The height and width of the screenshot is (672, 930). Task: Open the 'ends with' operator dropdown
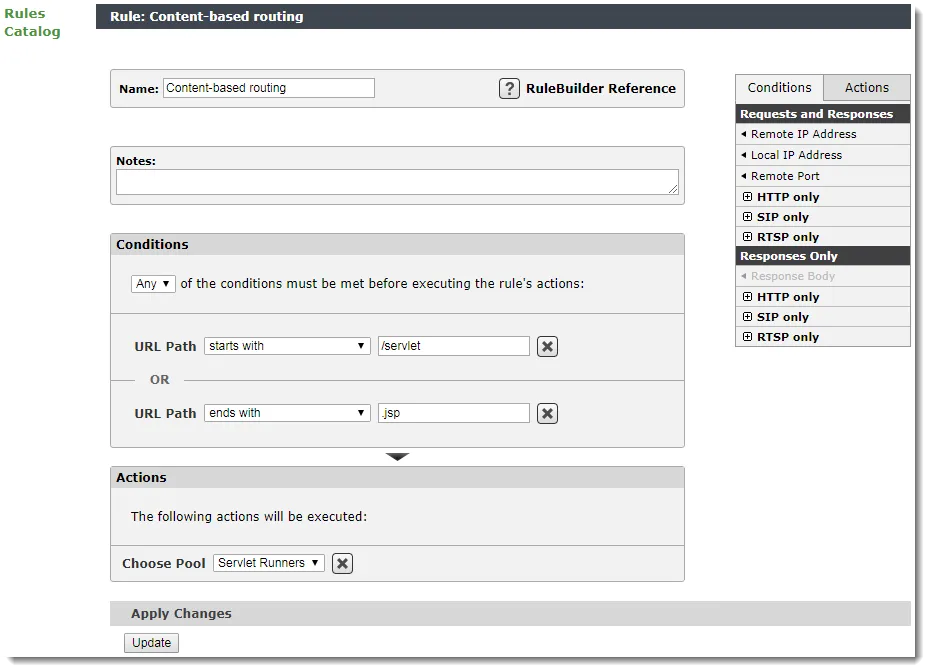click(287, 413)
